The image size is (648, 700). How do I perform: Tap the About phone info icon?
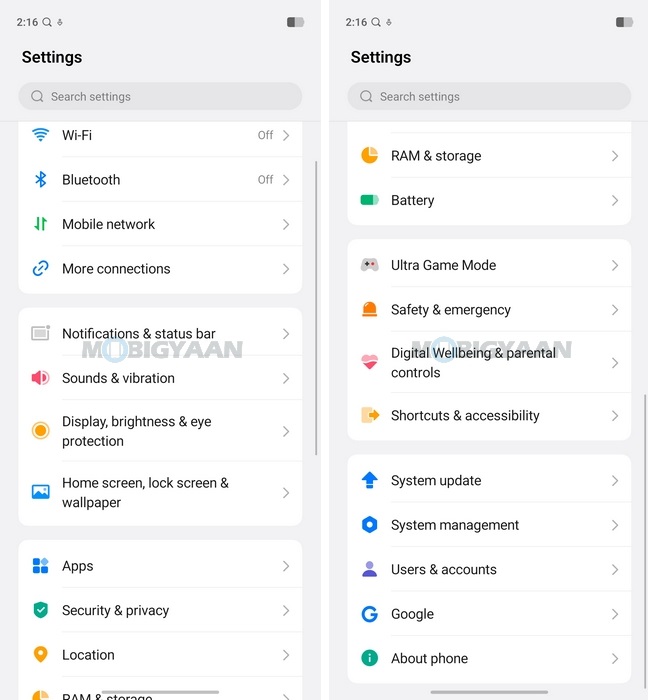pos(370,658)
